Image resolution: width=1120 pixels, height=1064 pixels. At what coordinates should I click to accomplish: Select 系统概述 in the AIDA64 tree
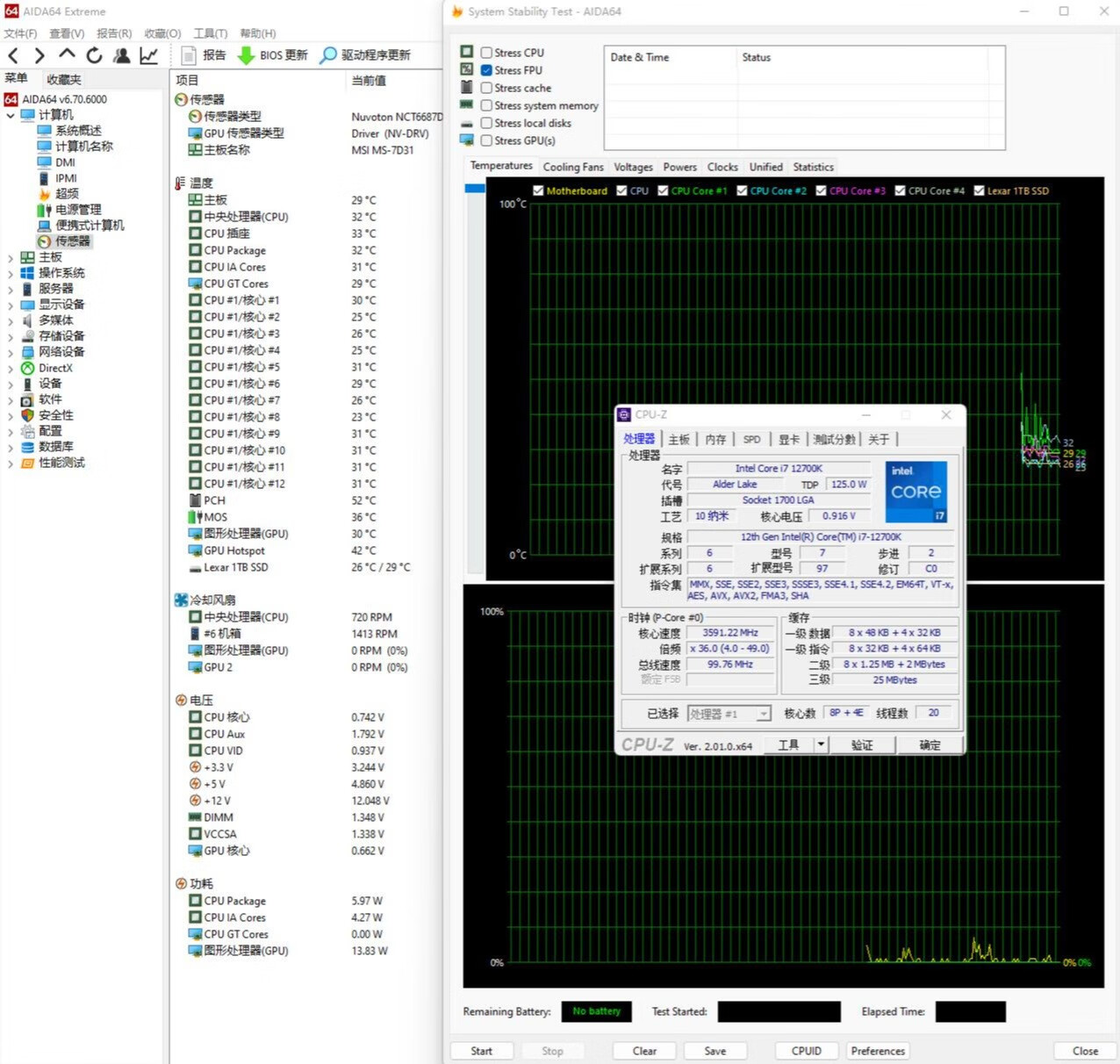[79, 131]
